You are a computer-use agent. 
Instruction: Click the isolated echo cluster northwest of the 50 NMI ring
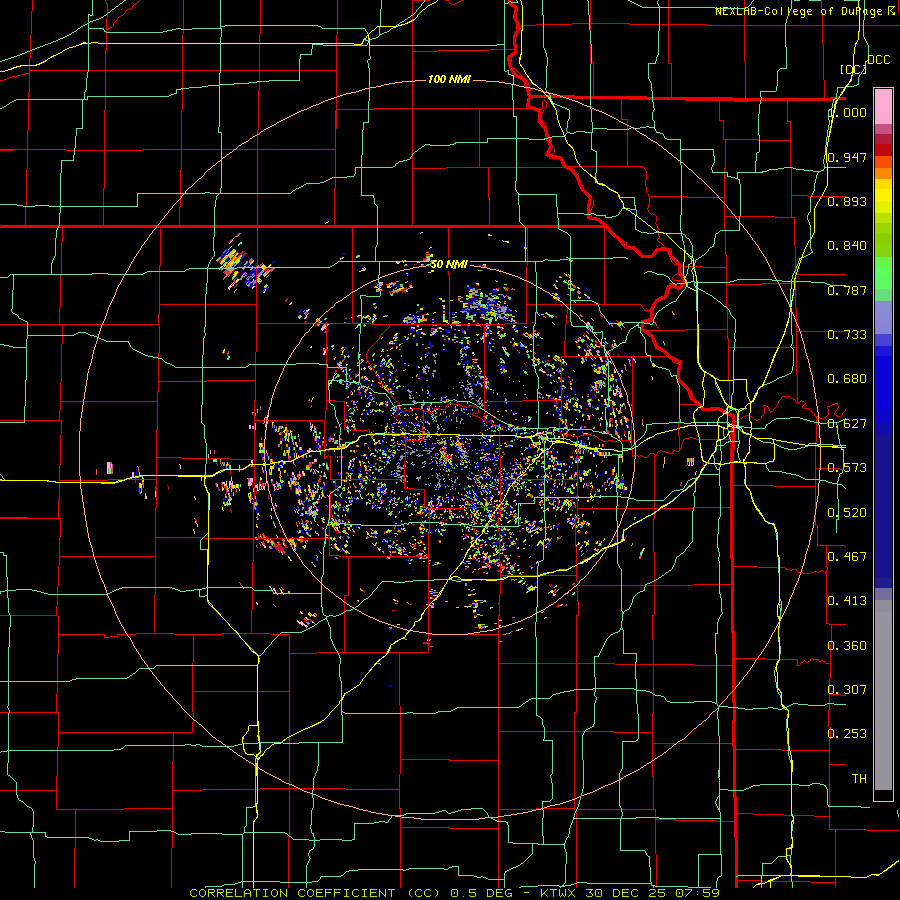[246, 266]
